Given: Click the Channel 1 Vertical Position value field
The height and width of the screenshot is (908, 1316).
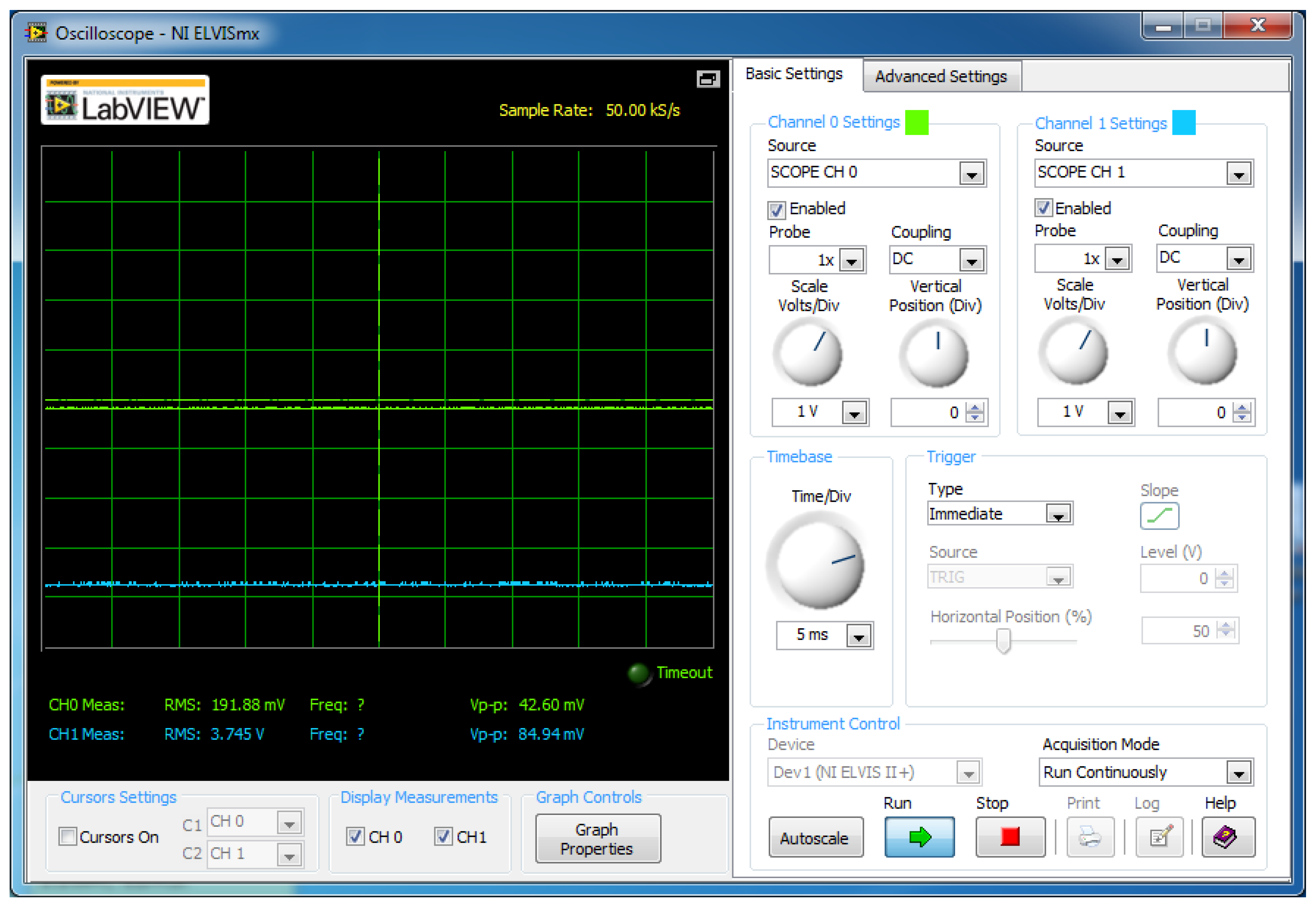Looking at the screenshot, I should point(1196,413).
